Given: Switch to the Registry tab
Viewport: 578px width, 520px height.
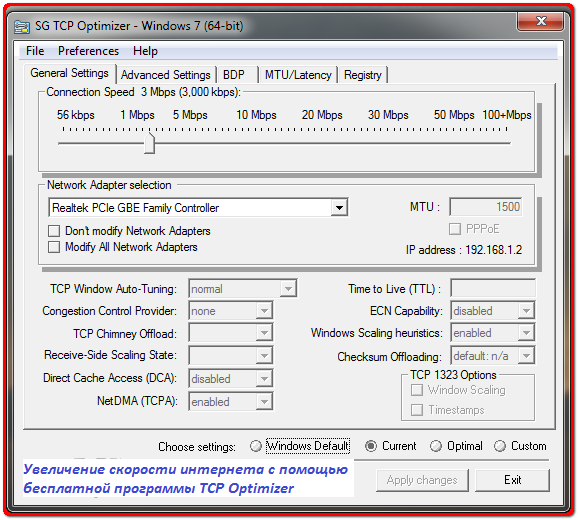Looking at the screenshot, I should tap(363, 75).
